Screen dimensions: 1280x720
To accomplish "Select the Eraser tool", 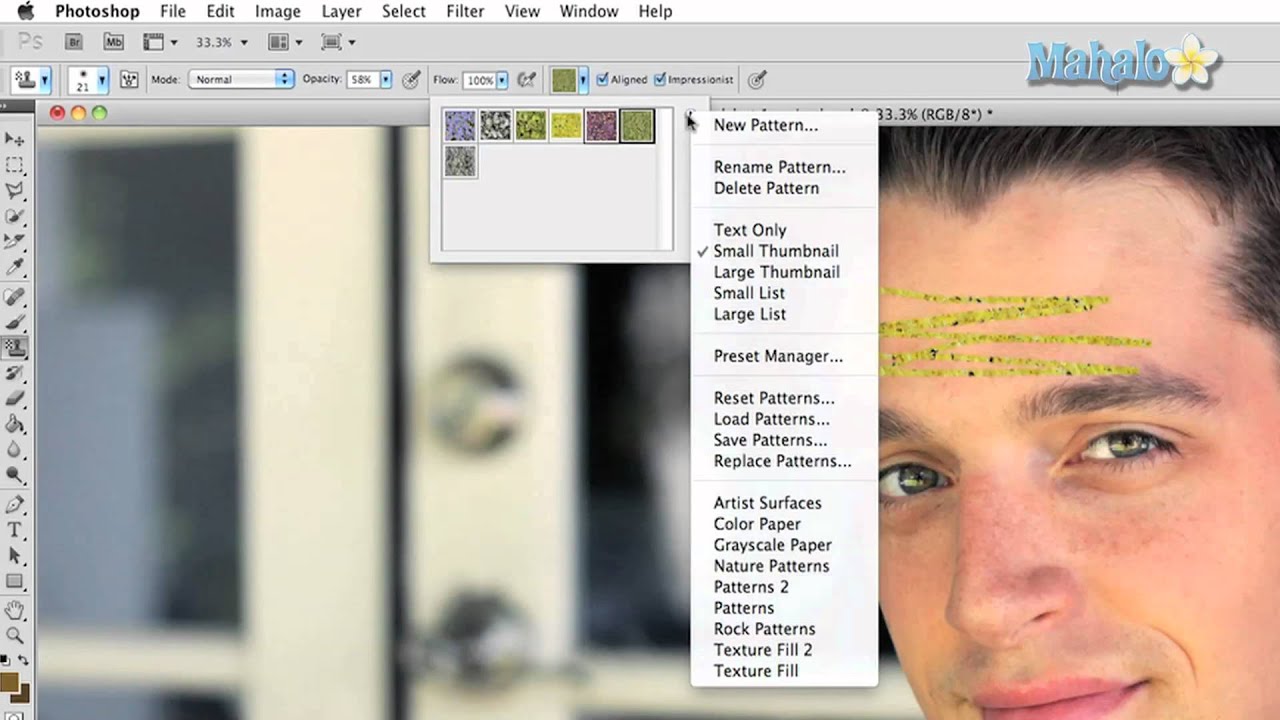I will click(x=15, y=398).
